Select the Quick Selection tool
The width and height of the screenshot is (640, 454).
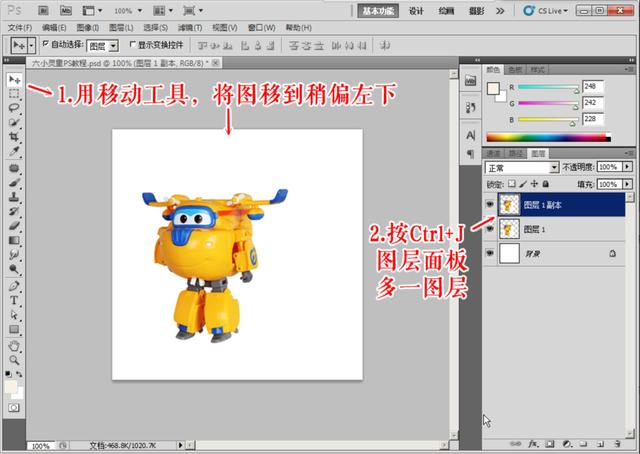click(x=14, y=122)
